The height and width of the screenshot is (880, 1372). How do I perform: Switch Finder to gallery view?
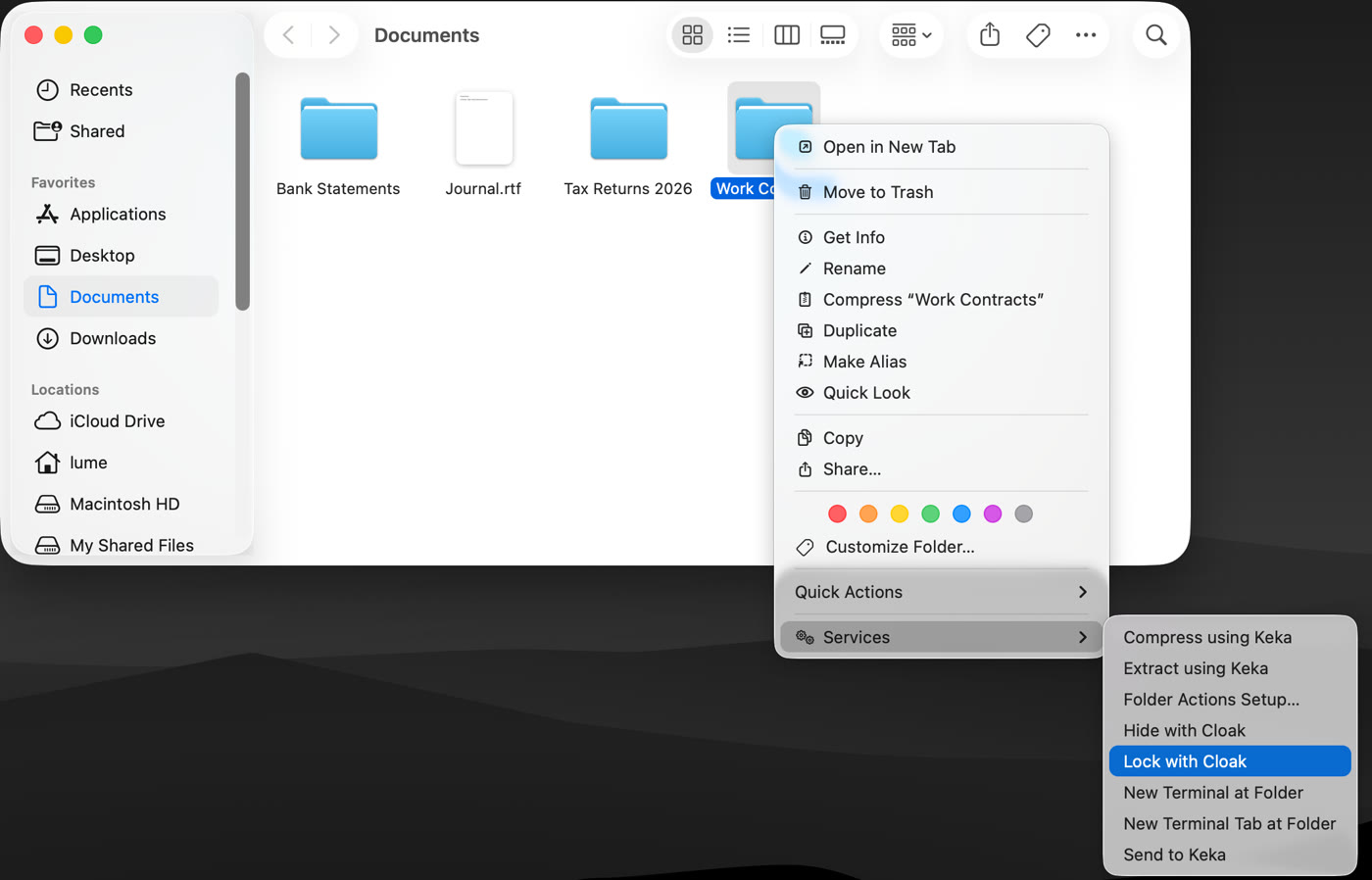[833, 35]
